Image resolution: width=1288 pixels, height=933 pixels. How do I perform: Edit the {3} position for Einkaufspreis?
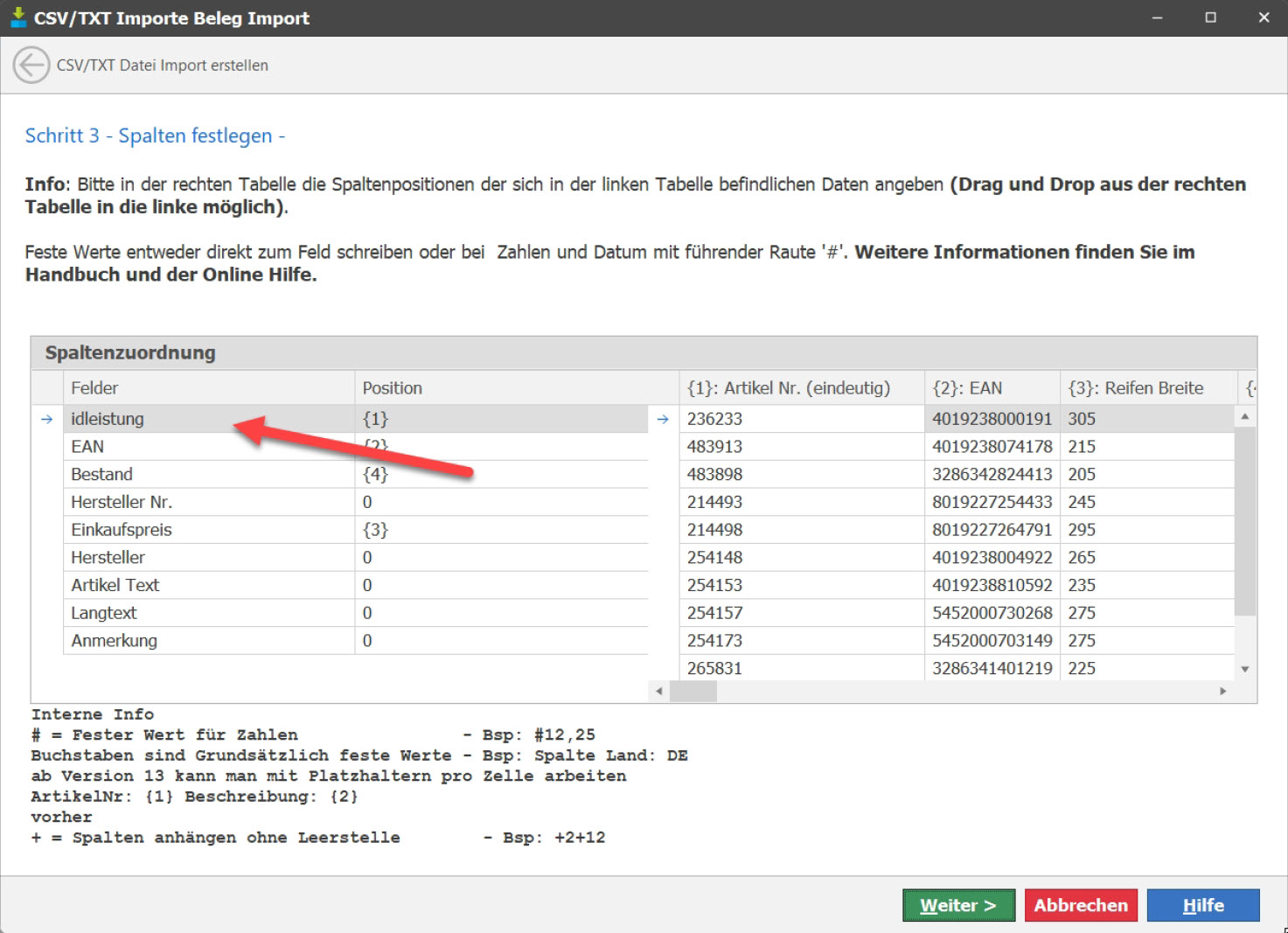(502, 530)
